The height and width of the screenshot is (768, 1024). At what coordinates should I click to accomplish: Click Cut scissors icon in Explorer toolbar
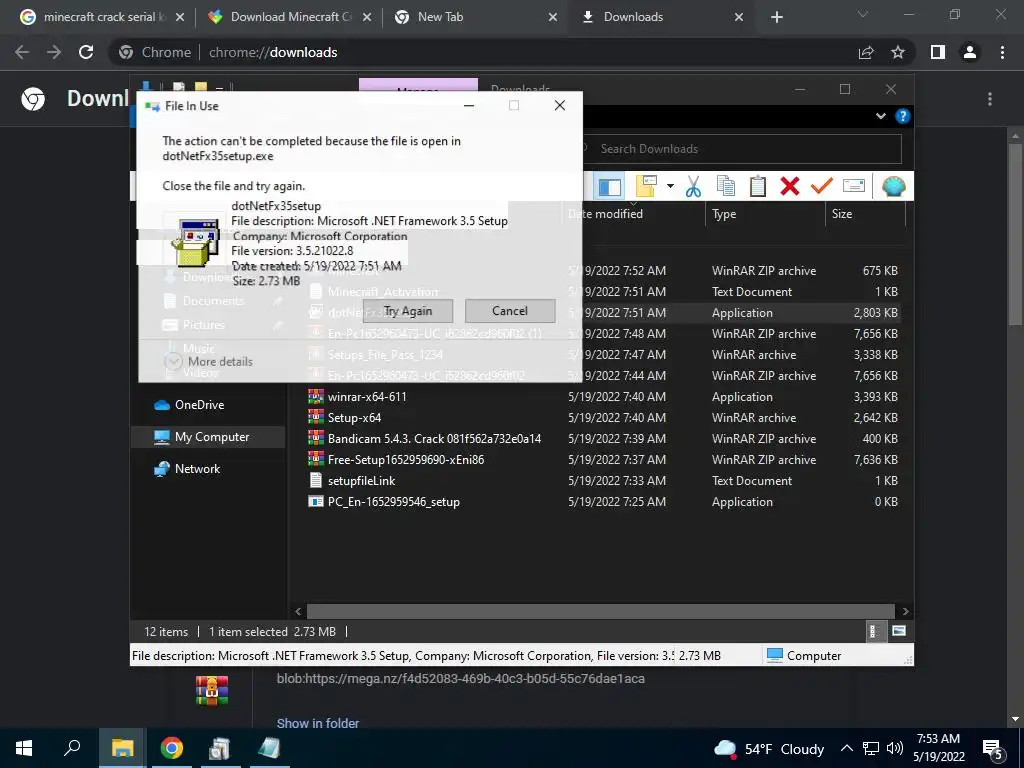tap(693, 187)
